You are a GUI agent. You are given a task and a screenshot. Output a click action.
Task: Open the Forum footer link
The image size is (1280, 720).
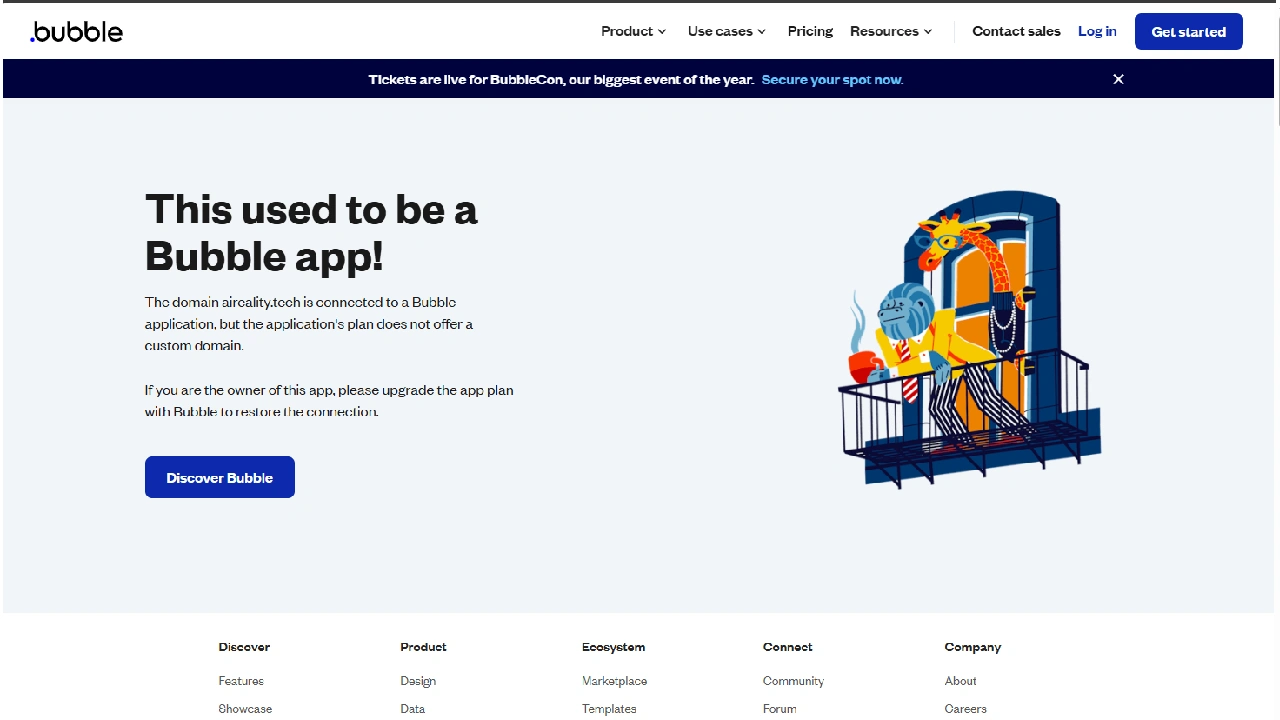pos(779,708)
